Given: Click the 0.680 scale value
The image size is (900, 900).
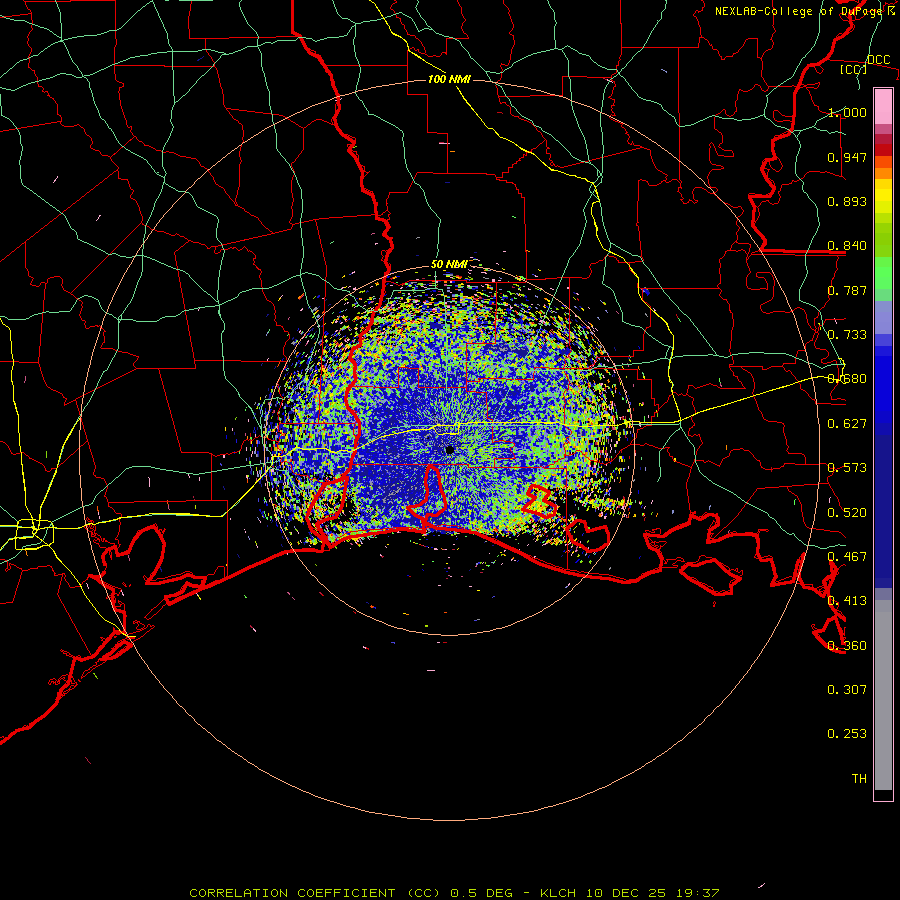Looking at the screenshot, I should coord(847,379).
